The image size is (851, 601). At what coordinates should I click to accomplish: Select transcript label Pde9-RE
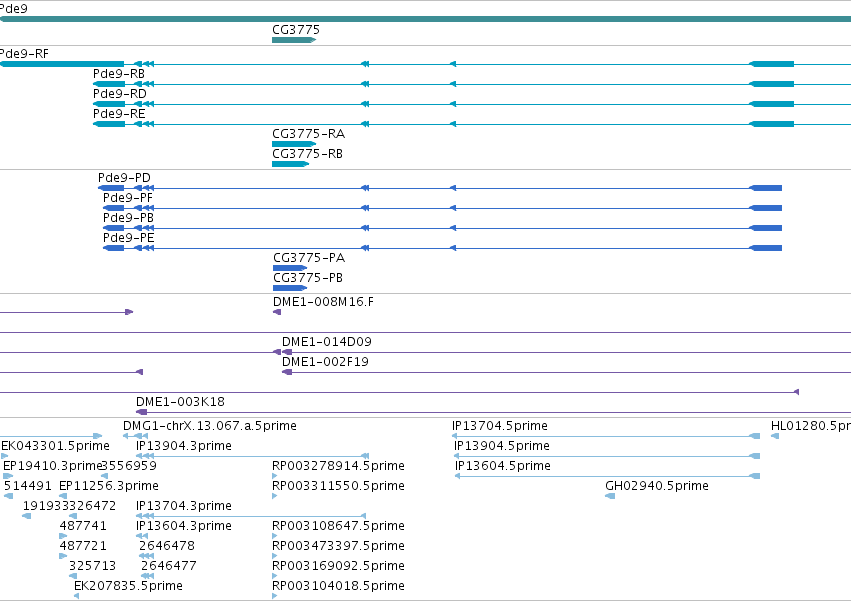pyautogui.click(x=119, y=113)
